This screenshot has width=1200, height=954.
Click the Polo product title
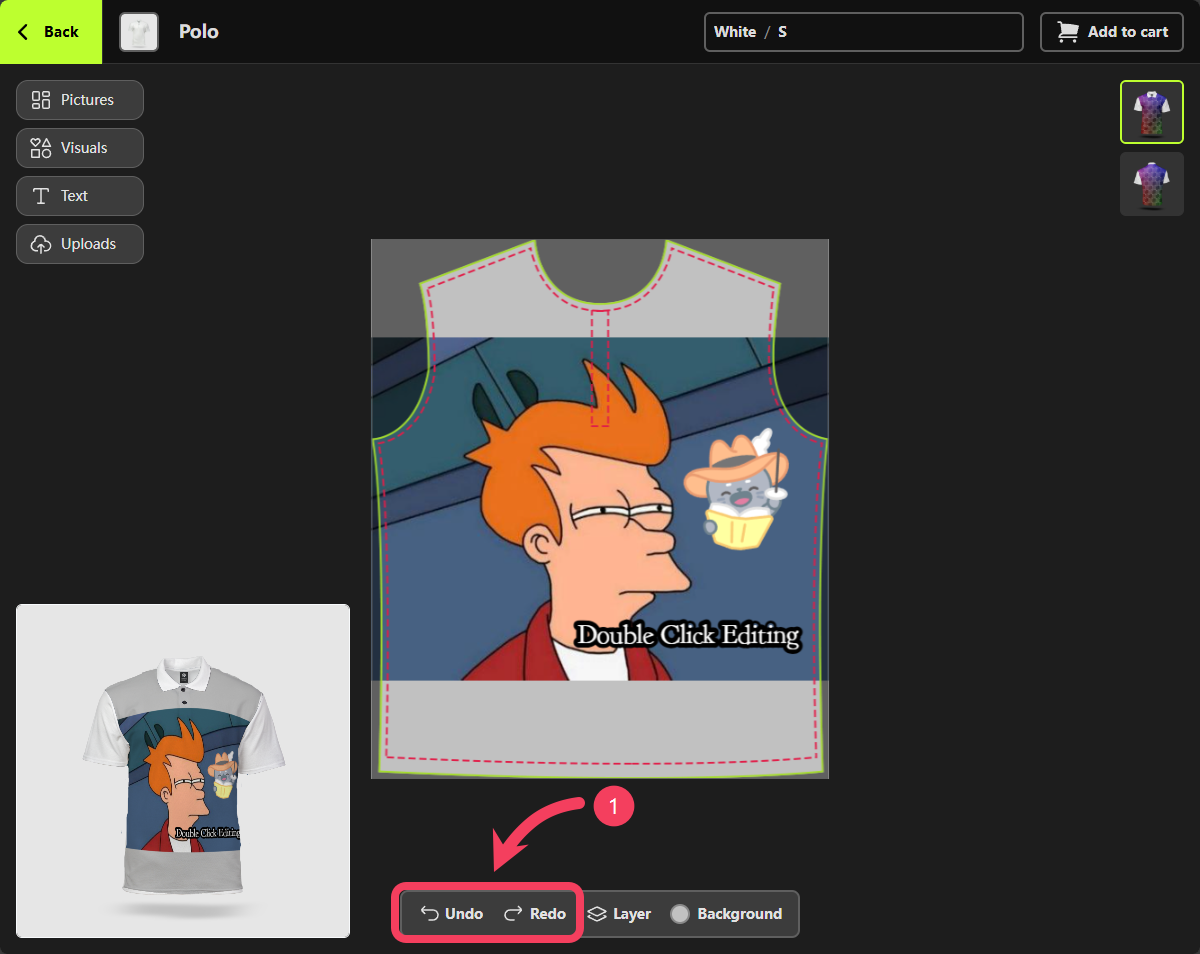point(199,32)
